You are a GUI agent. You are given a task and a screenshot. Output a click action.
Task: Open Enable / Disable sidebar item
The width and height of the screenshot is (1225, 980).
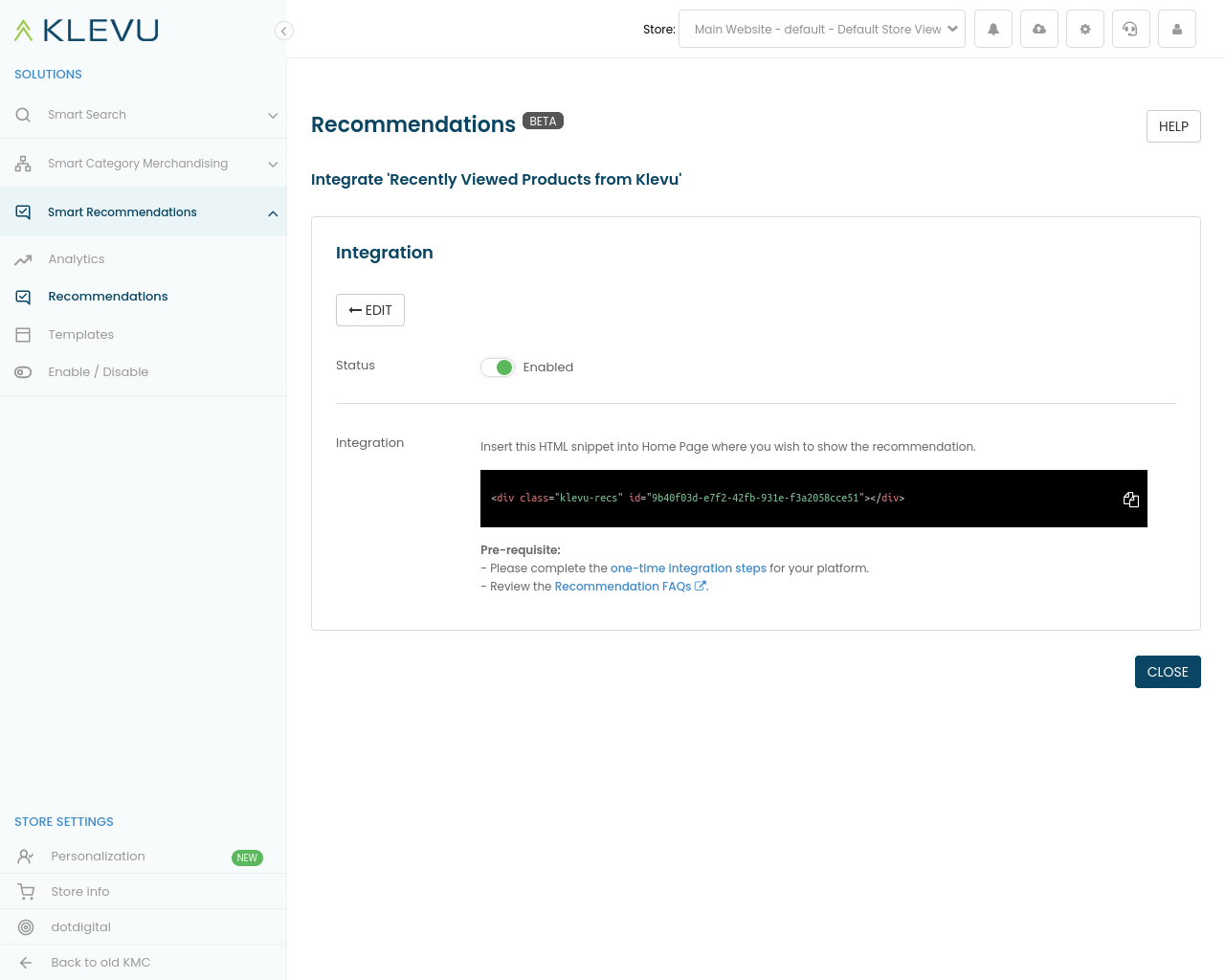click(99, 372)
